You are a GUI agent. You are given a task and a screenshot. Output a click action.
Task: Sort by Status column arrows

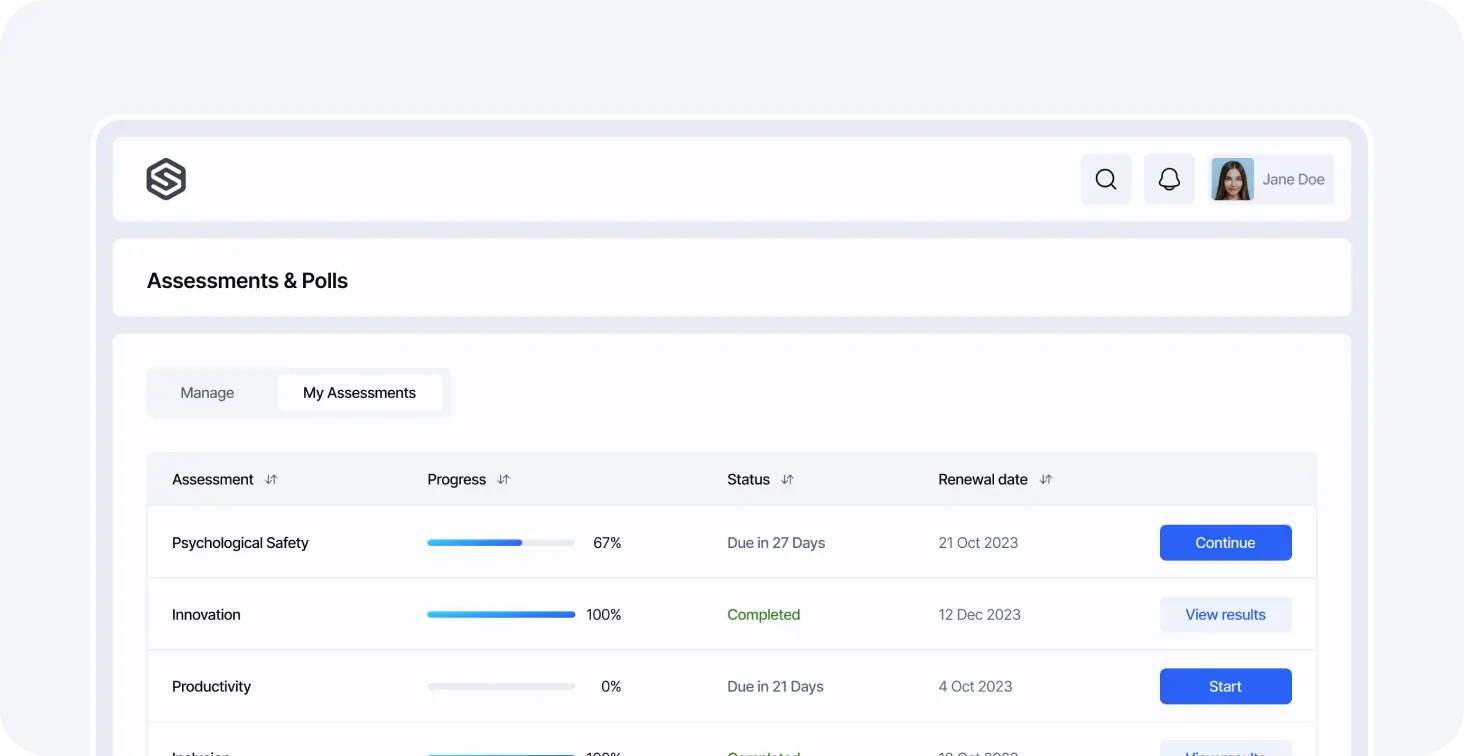[x=787, y=480]
